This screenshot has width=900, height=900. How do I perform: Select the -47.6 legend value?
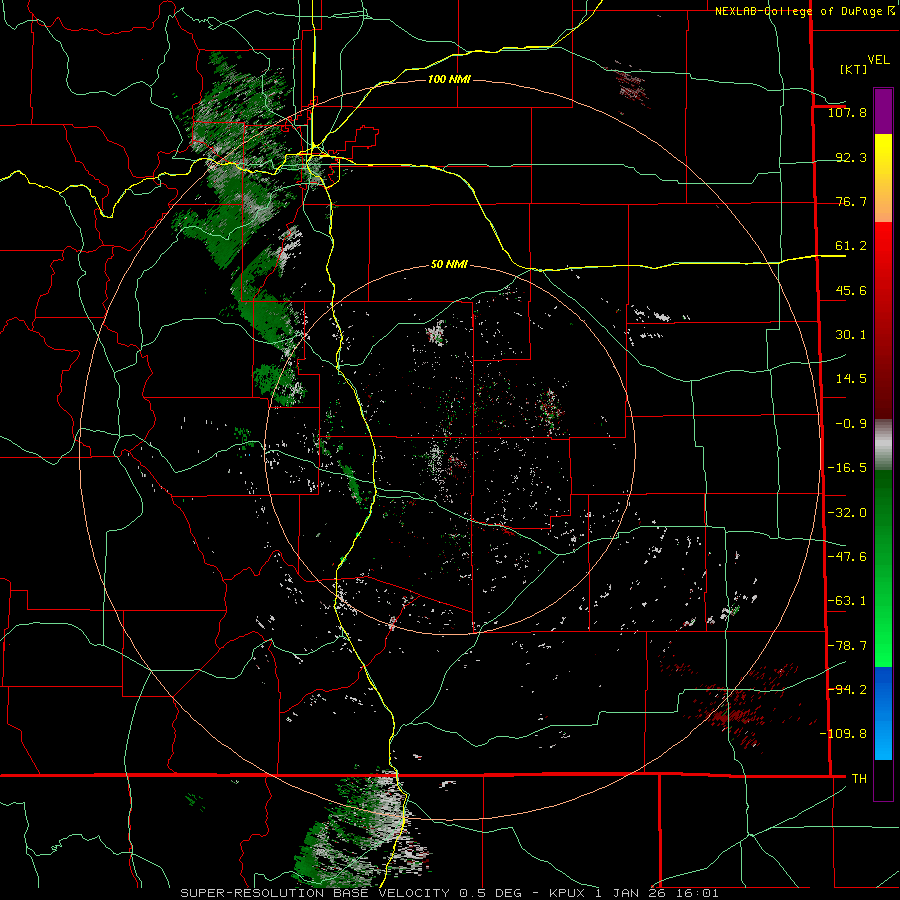(x=847, y=557)
